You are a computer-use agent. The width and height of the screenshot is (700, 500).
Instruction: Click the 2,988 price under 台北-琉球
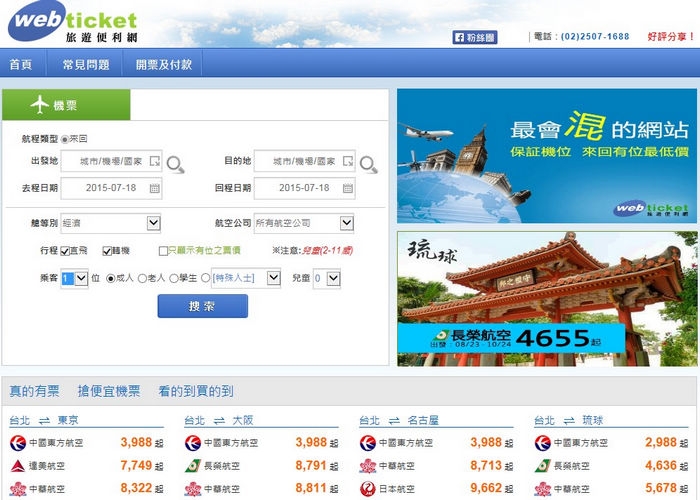pyautogui.click(x=661, y=442)
